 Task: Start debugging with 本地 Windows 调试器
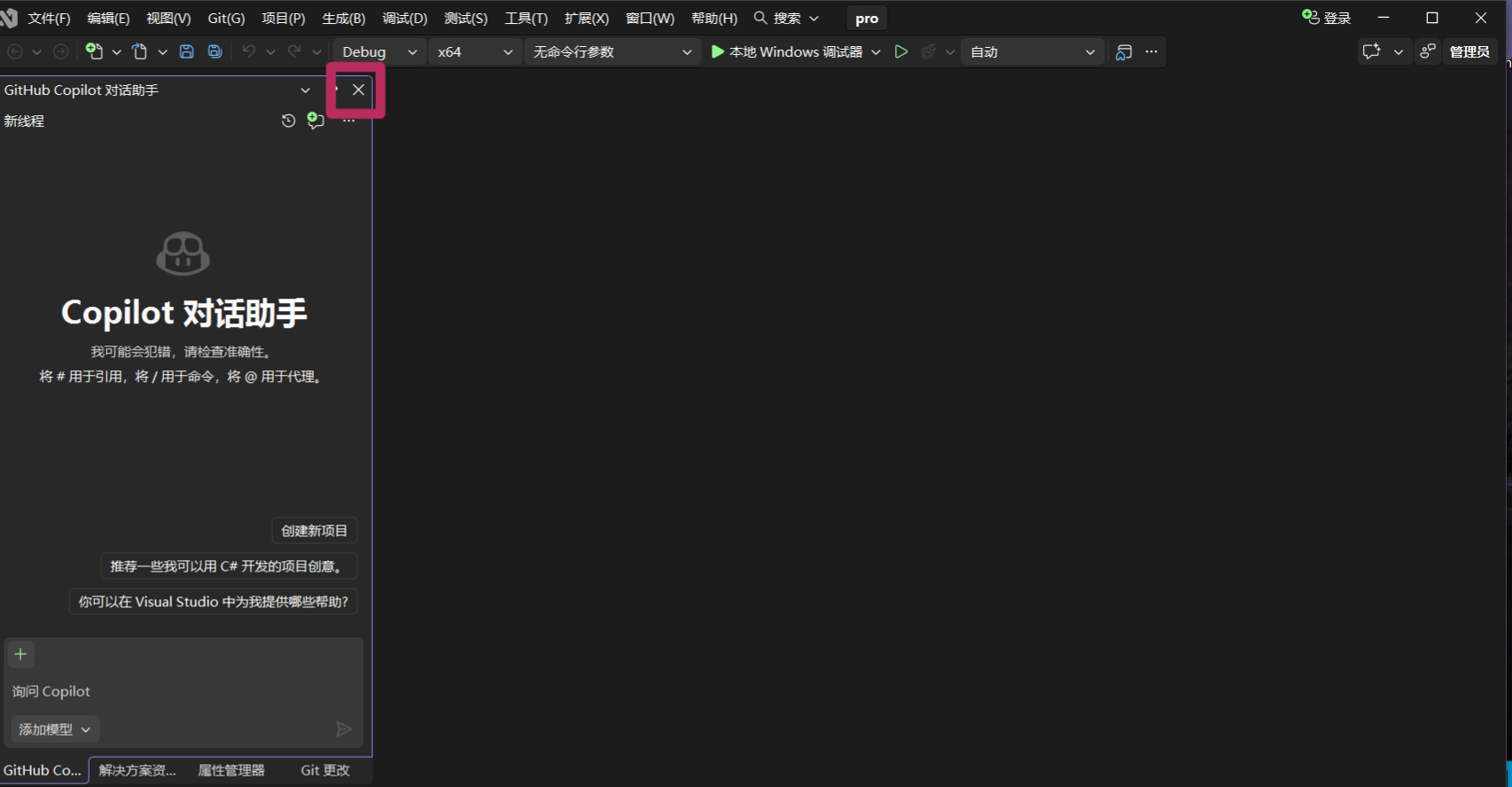pos(786,52)
